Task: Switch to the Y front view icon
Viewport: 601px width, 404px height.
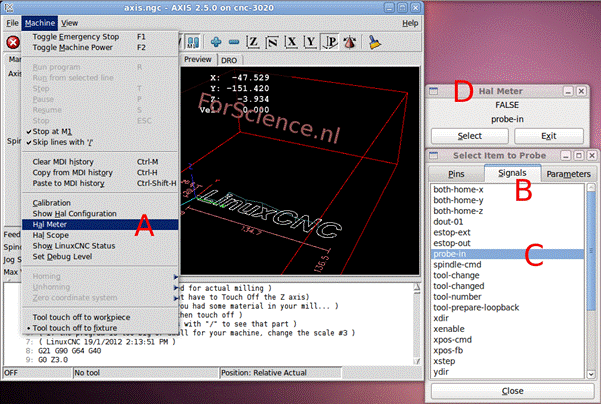Action: click(310, 42)
